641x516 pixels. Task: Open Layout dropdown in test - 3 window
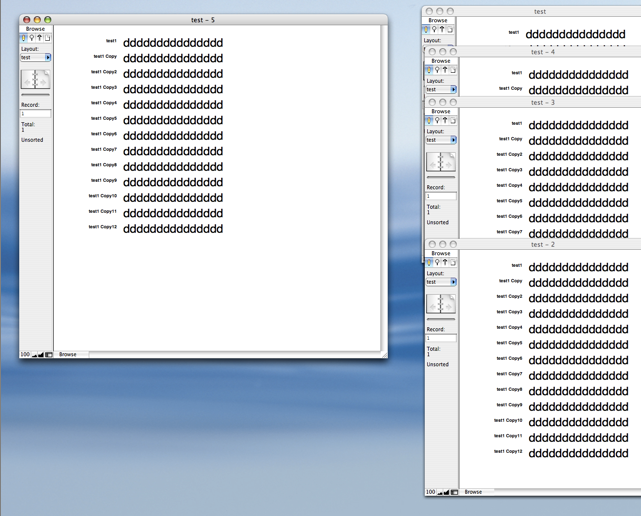click(441, 140)
